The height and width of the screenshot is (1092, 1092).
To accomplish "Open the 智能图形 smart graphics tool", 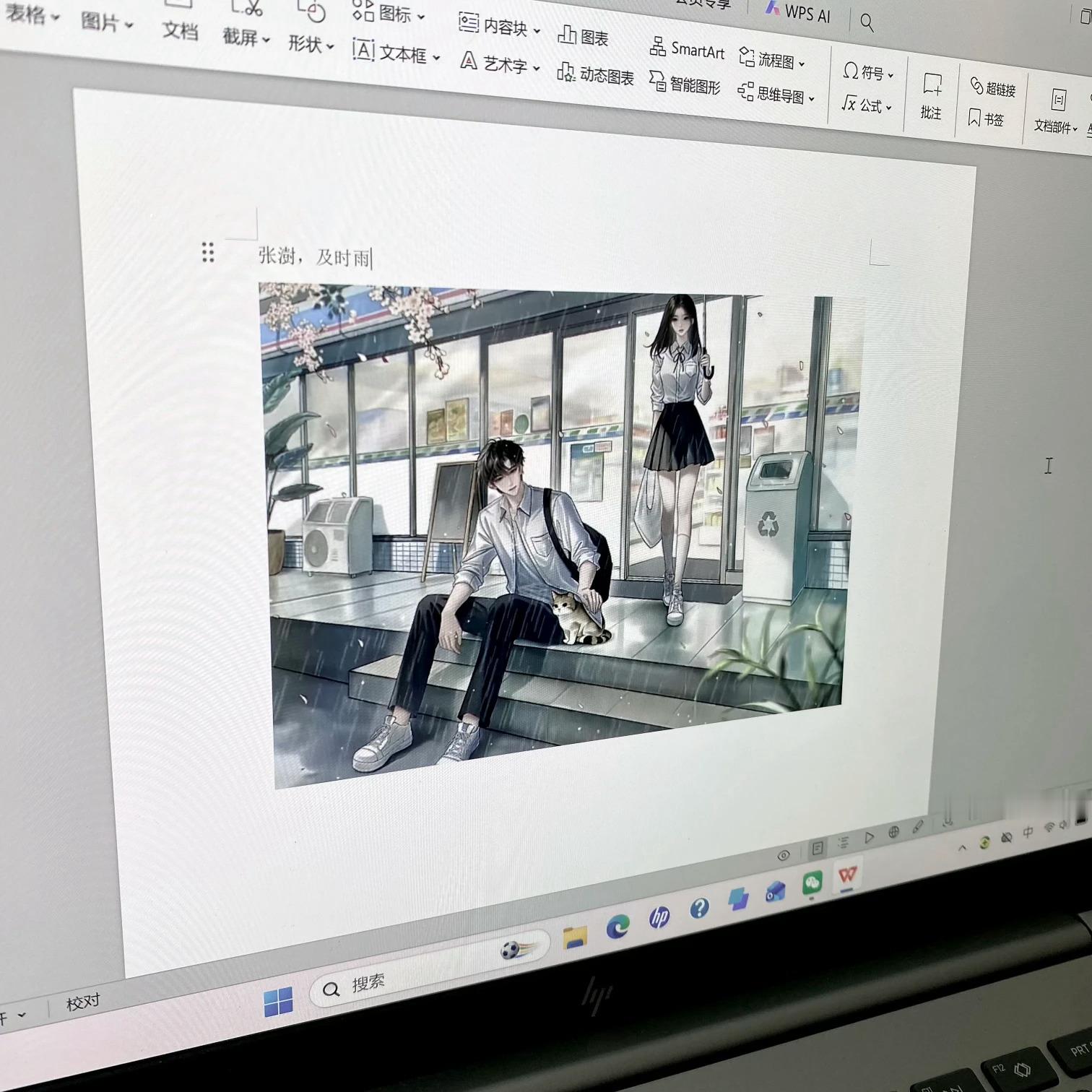I will pos(685,84).
